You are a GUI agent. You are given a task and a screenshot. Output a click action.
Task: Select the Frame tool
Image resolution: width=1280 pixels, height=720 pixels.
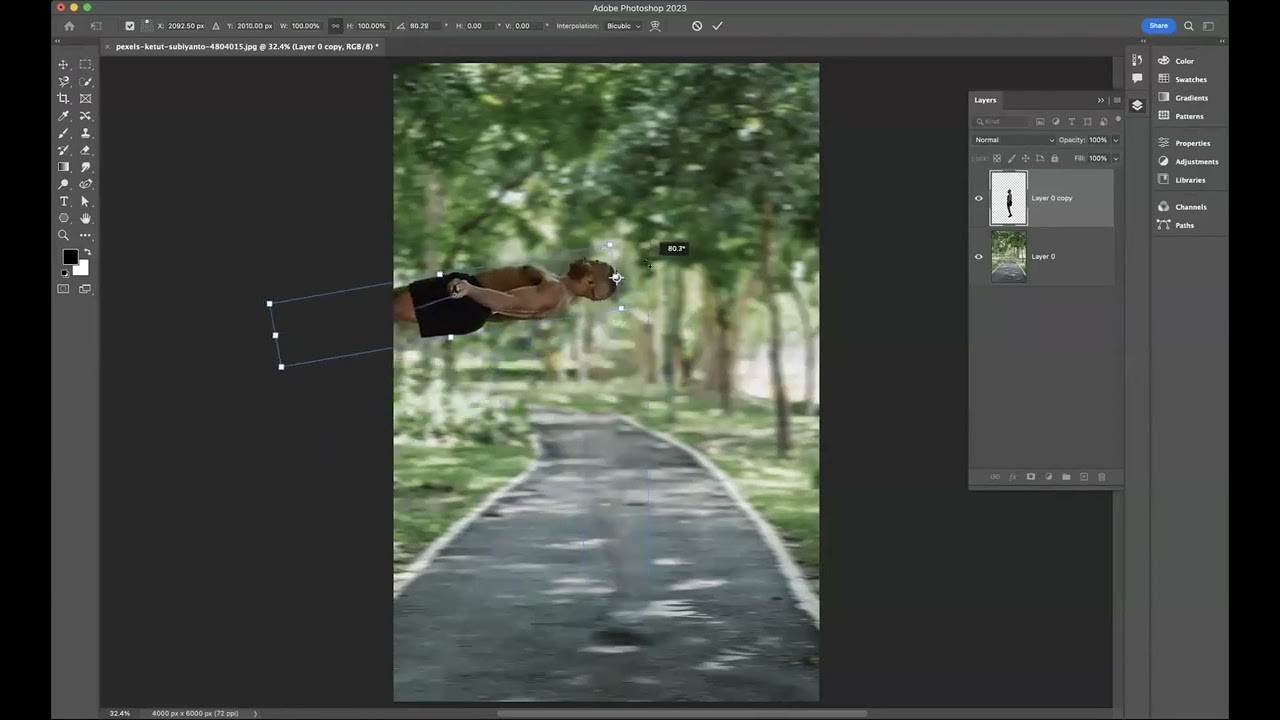click(85, 98)
